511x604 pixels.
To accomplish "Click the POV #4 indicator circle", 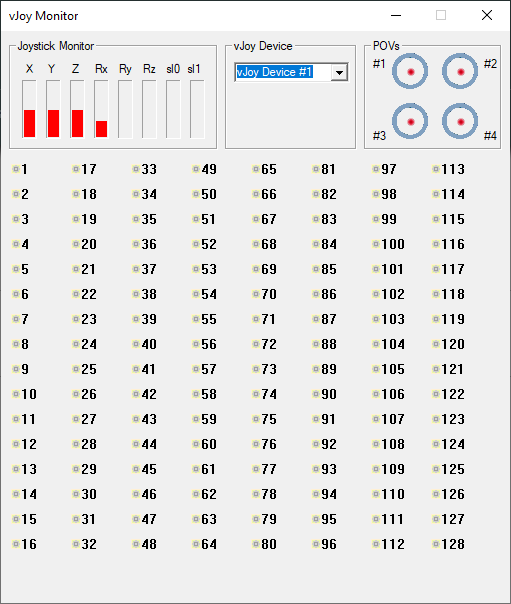I will [460, 121].
